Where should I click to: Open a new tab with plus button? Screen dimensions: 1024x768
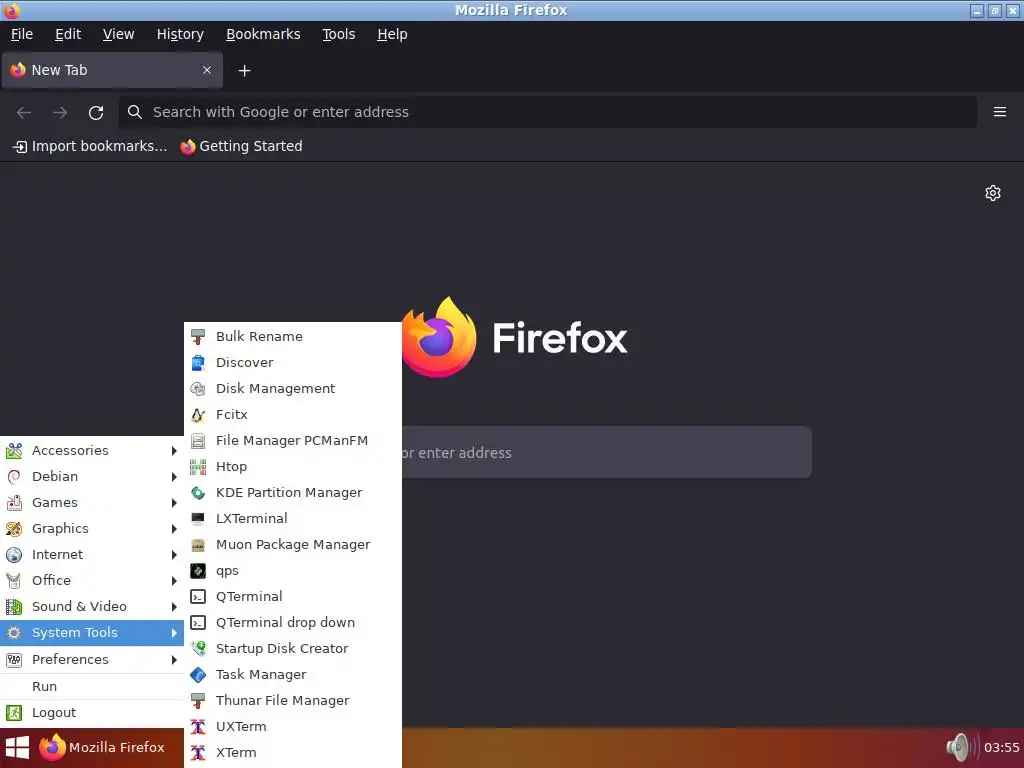pyautogui.click(x=244, y=71)
